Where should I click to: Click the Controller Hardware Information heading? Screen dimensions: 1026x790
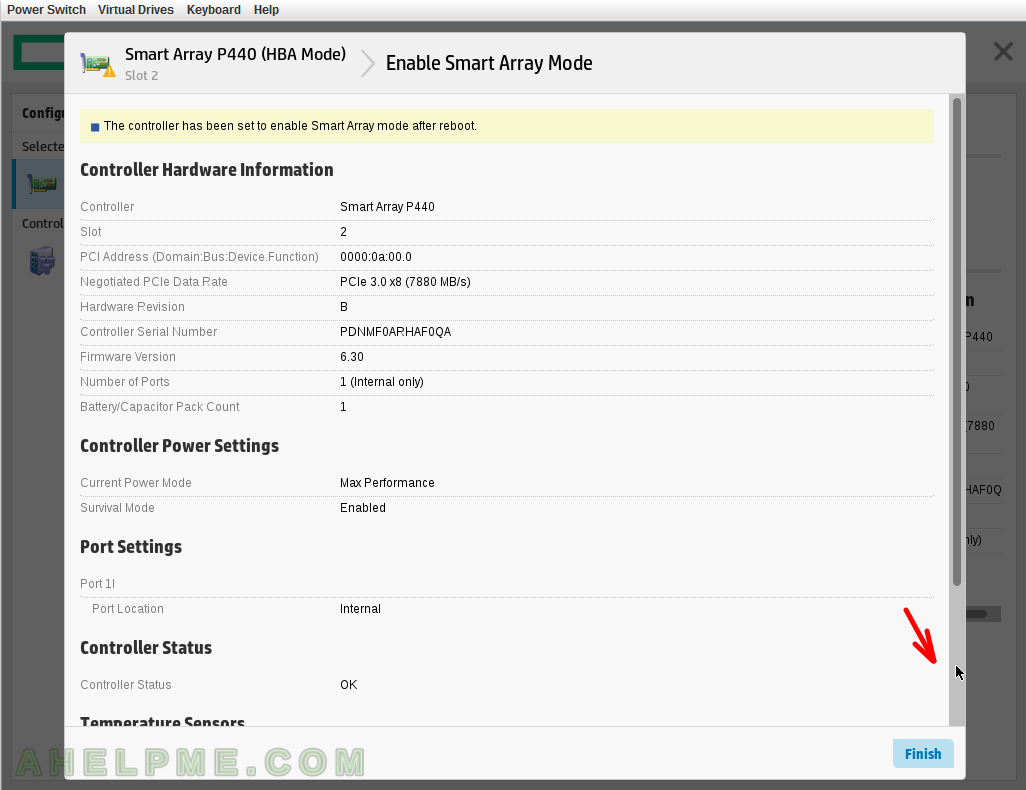207,170
